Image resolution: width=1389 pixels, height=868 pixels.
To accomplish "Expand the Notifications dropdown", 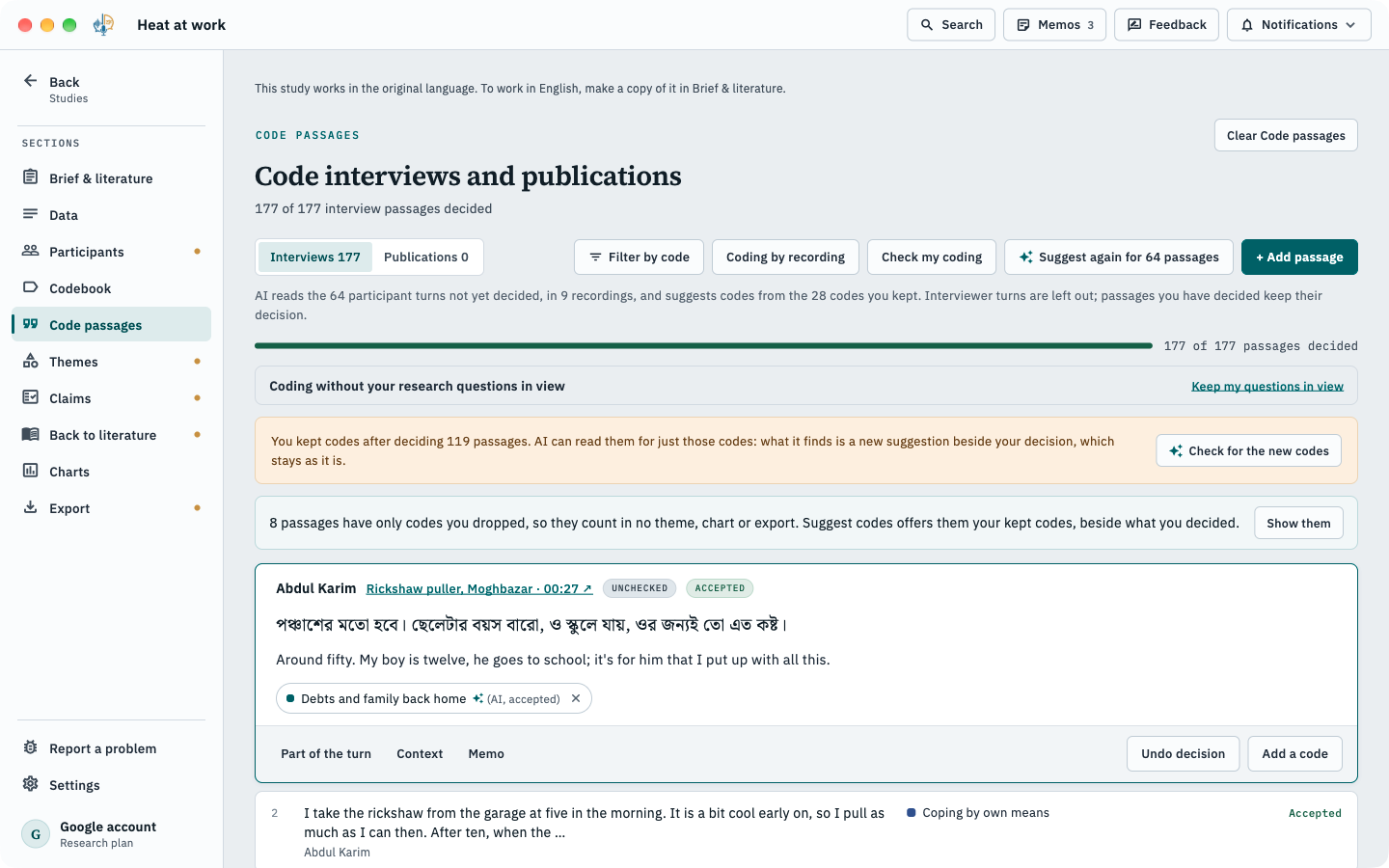I will click(1298, 25).
